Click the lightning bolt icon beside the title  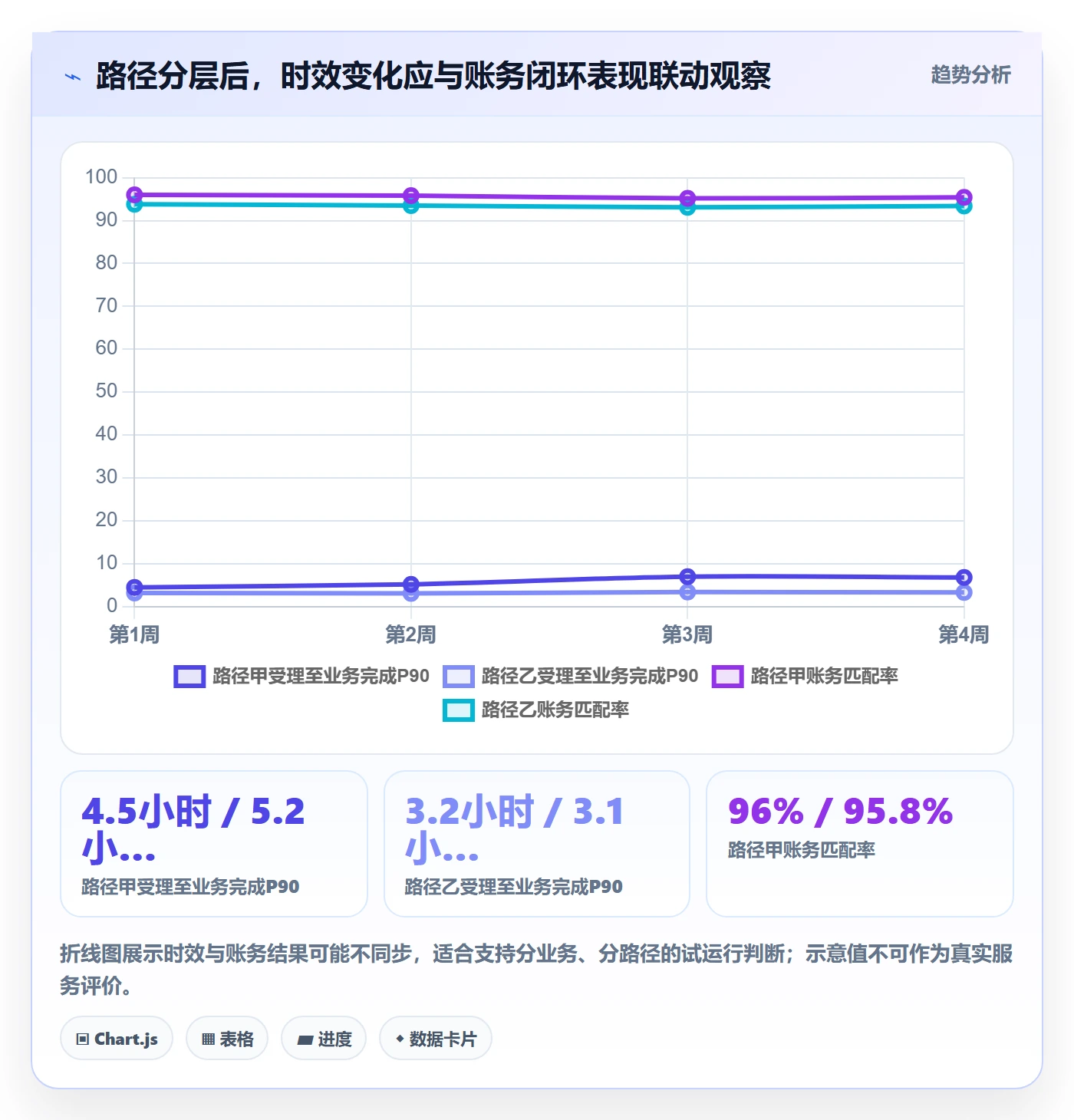point(73,77)
